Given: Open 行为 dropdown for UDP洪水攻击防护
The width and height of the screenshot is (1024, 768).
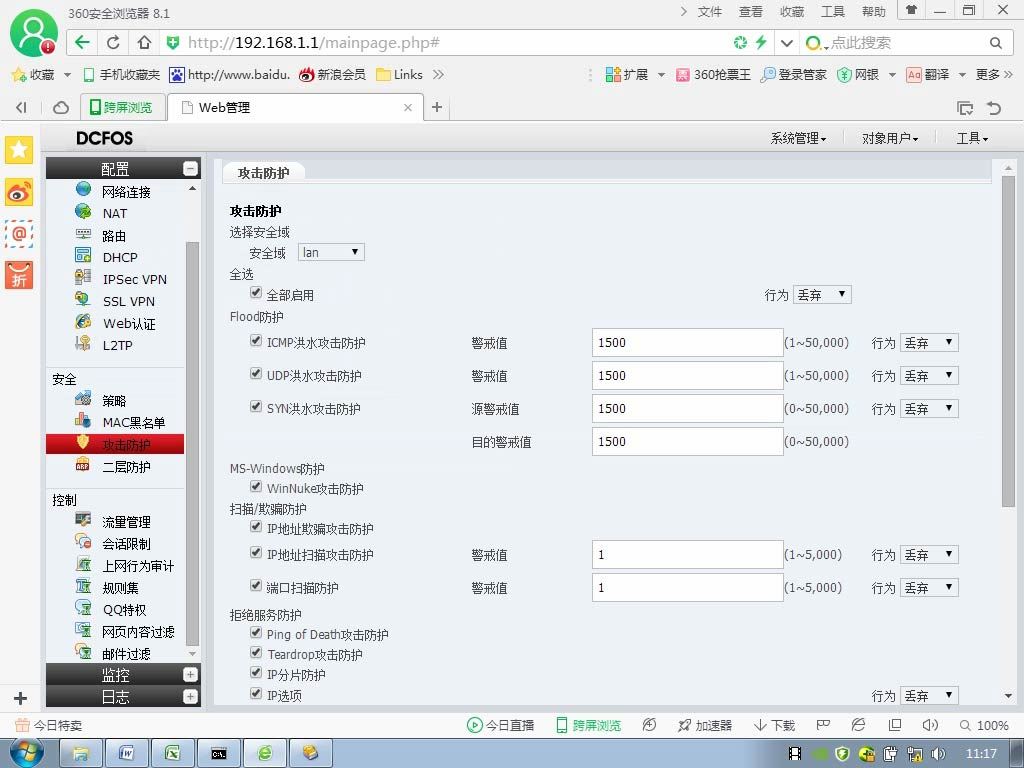Looking at the screenshot, I should coord(929,376).
